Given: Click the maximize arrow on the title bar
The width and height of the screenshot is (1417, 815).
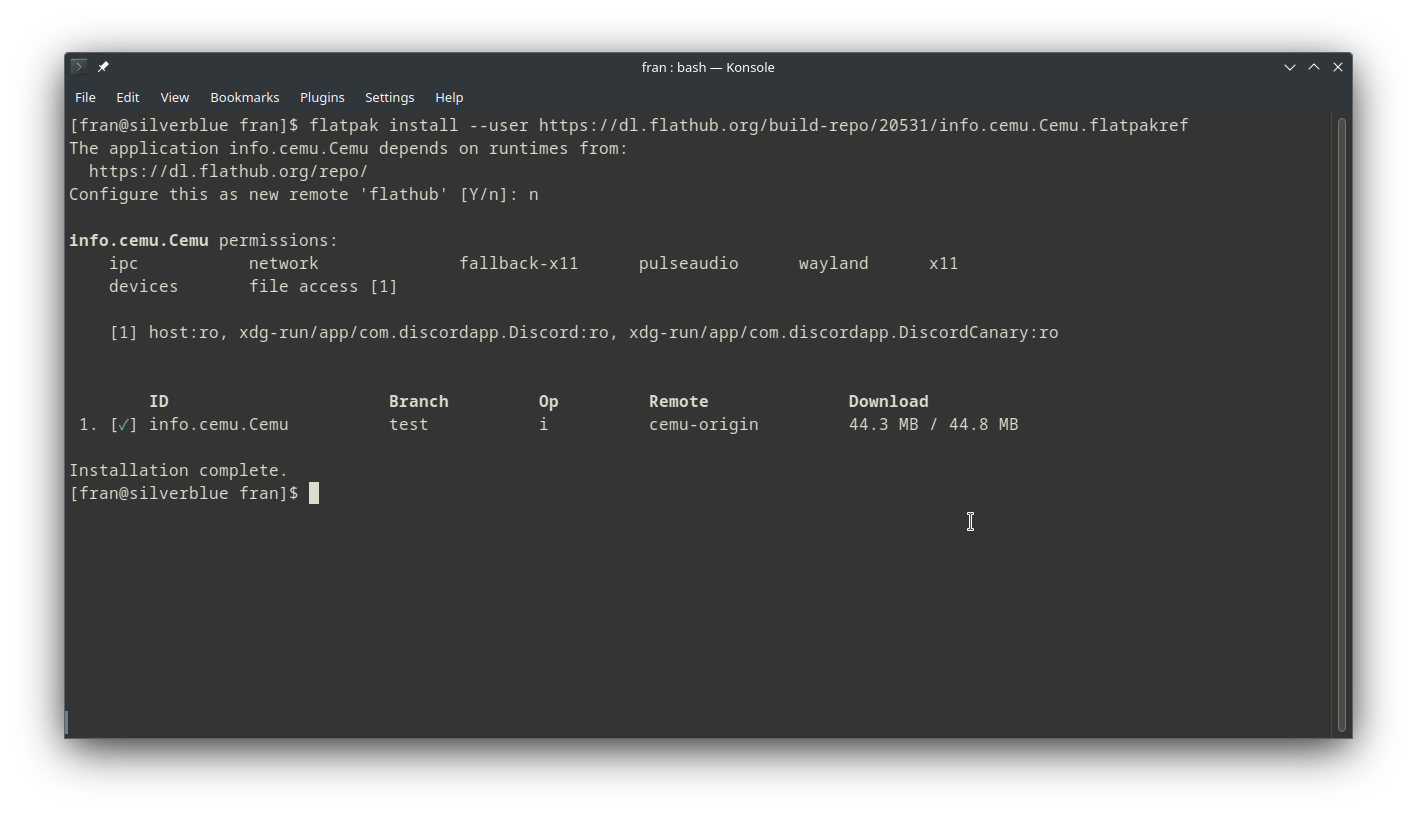Looking at the screenshot, I should pyautogui.click(x=1313, y=66).
